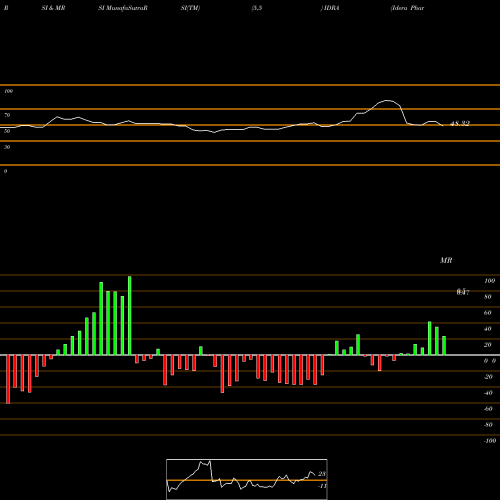Click the tallest green MR histogram bar

pos(130,315)
